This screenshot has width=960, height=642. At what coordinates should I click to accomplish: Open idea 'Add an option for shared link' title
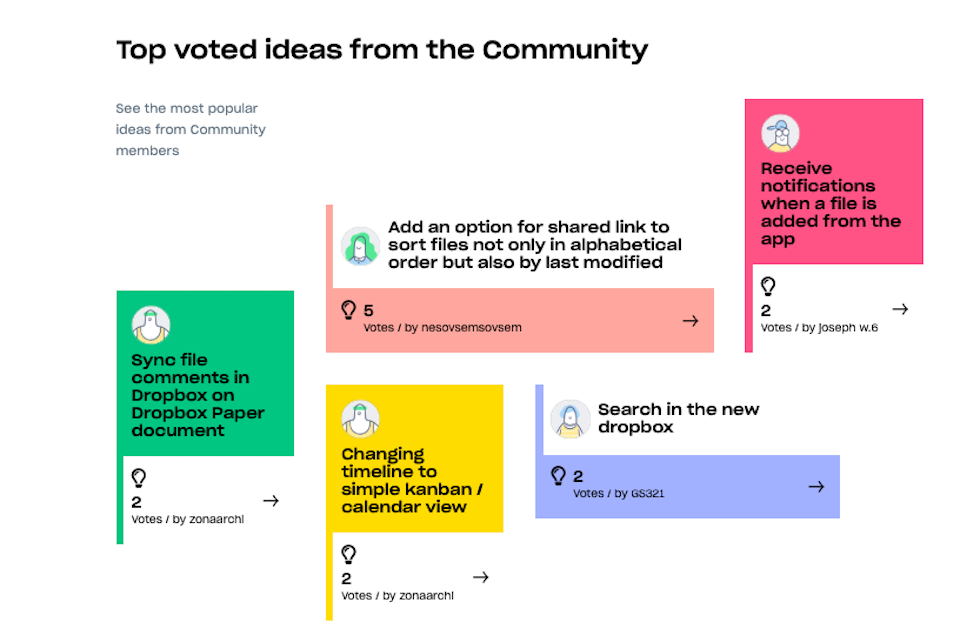(x=534, y=245)
